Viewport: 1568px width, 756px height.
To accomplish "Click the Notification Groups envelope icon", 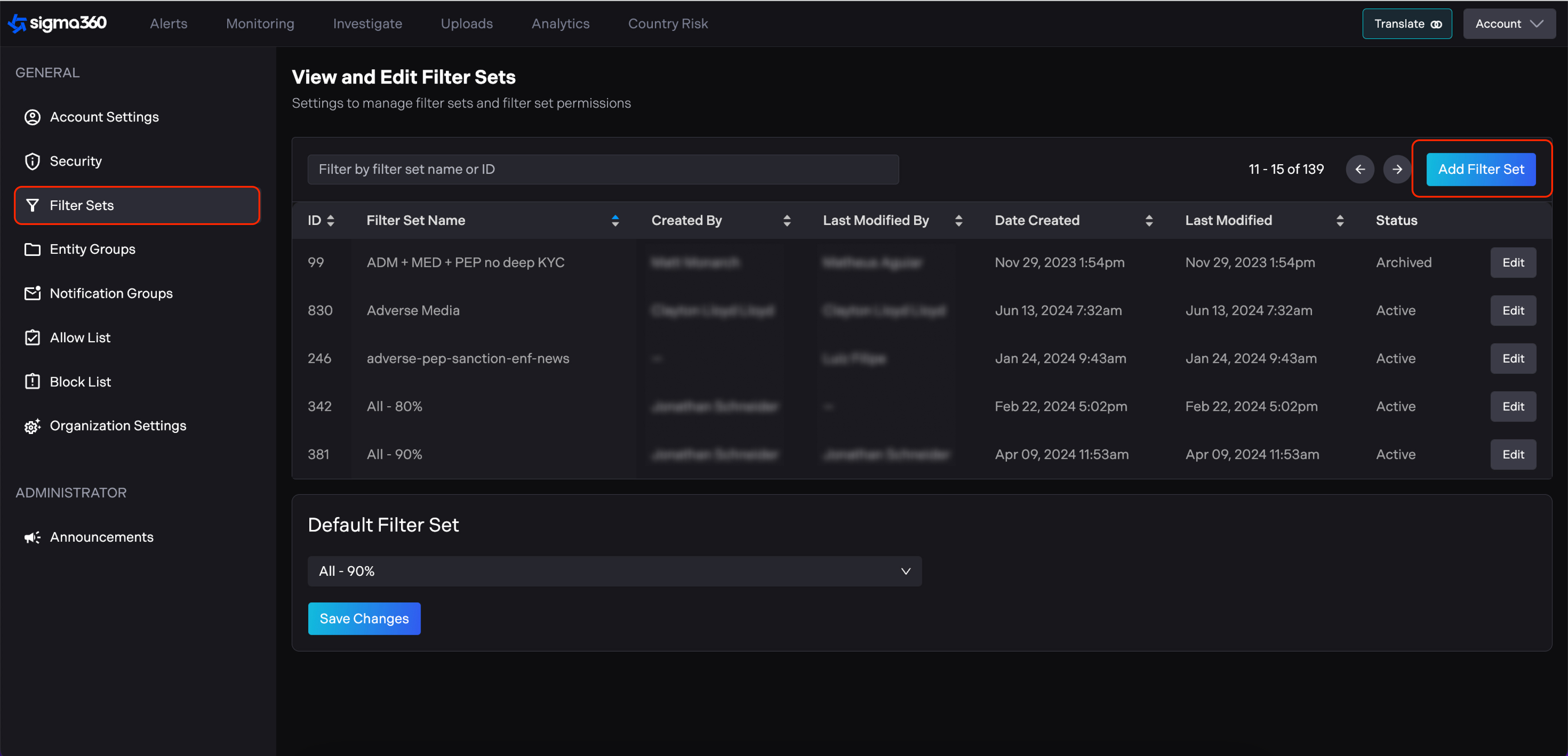I will click(x=32, y=293).
